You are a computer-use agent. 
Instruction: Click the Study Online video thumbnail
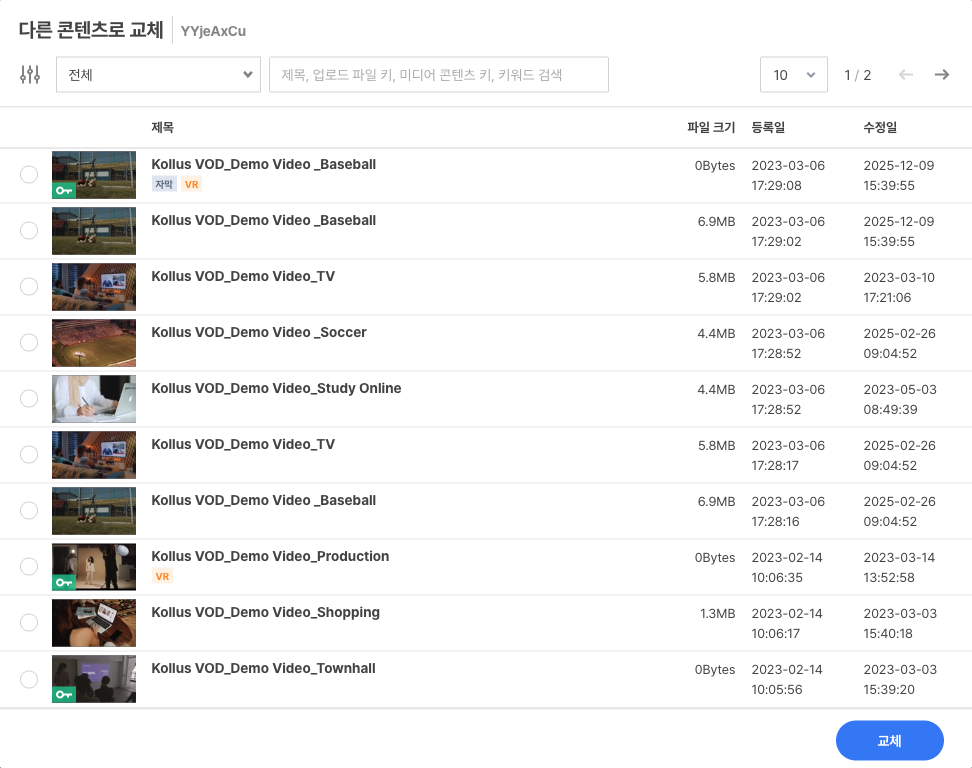point(93,398)
